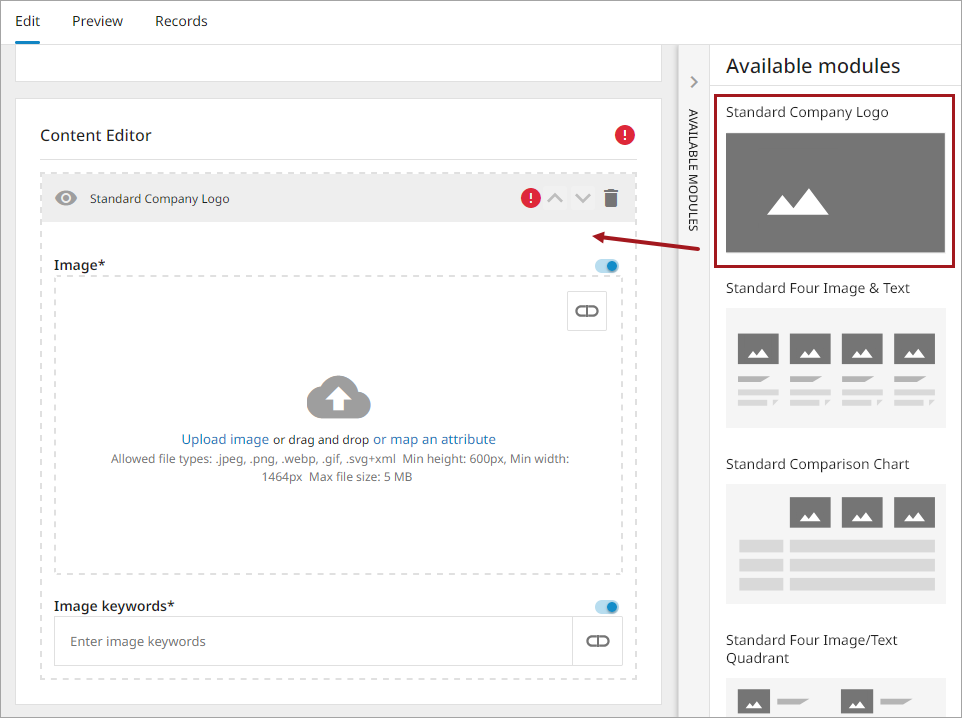Click the red error icon beside Content Editor
This screenshot has width=962, height=718.
point(625,135)
